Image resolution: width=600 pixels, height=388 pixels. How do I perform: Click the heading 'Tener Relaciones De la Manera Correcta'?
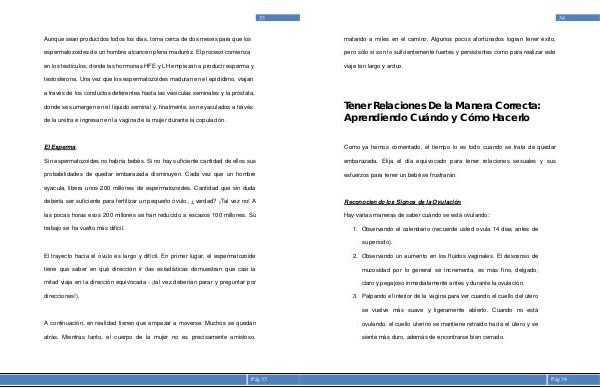pyautogui.click(x=442, y=106)
